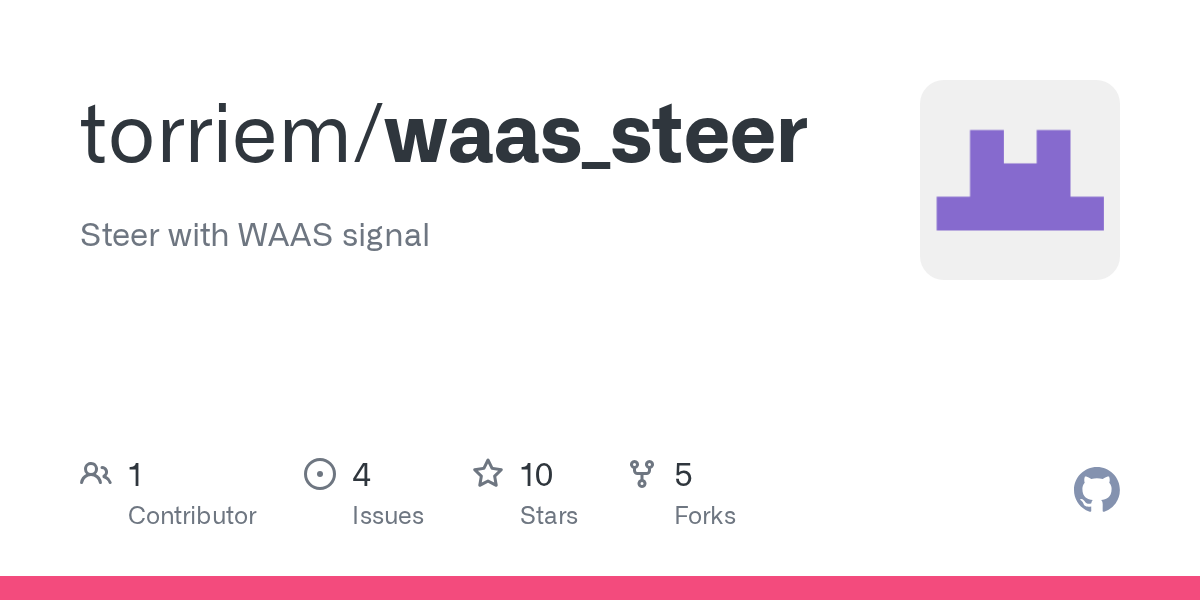Open the waas_steer repository name
1200x600 pixels.
coord(596,135)
